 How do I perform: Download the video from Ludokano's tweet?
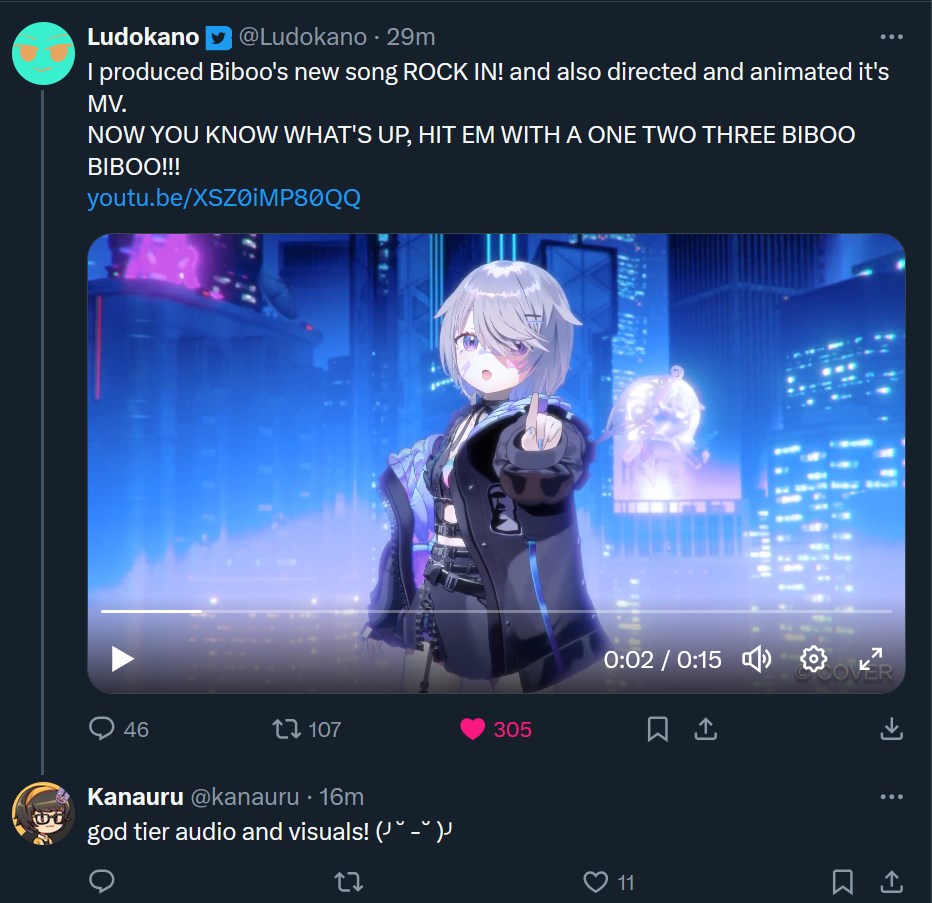[892, 729]
